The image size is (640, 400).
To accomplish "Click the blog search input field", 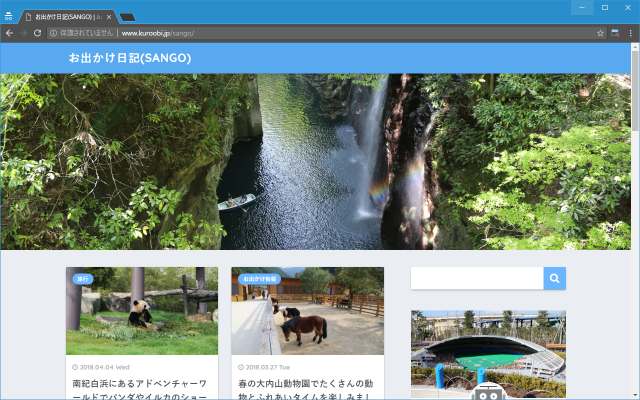I will coord(477,278).
